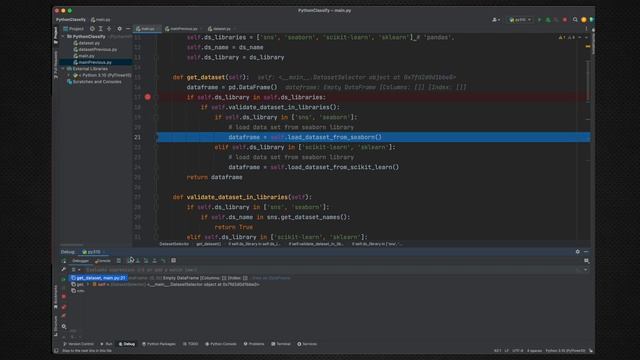This screenshot has height=360, width=640.
Task: Open Search Everywhere magnifier icon
Action: (575, 20)
